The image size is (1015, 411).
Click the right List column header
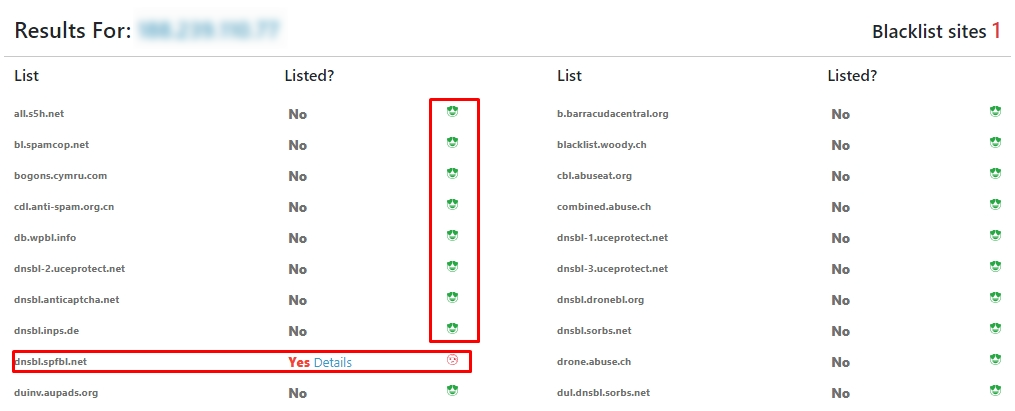pos(569,76)
